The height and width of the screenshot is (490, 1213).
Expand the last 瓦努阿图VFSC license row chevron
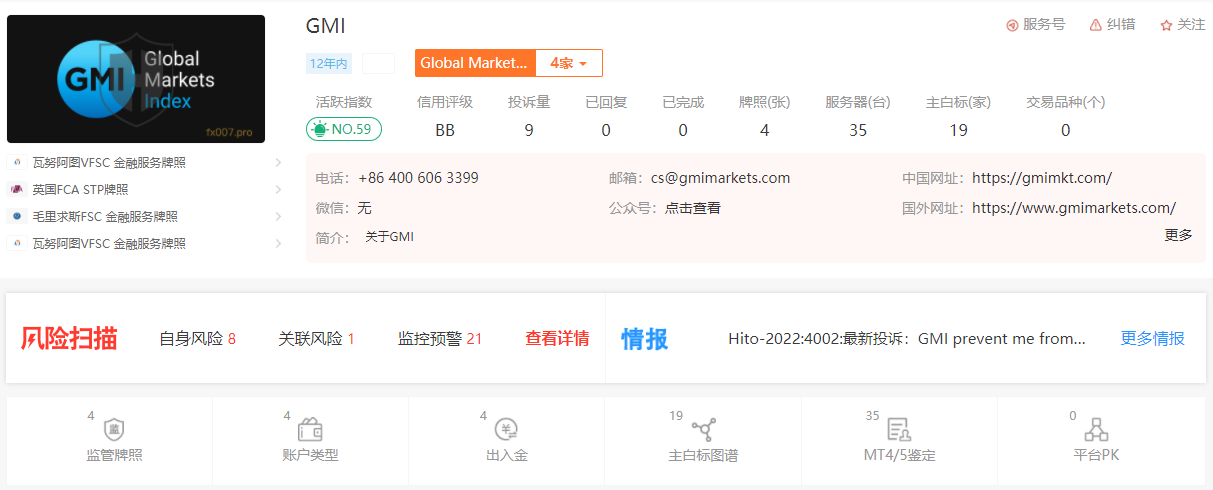pyautogui.click(x=278, y=243)
